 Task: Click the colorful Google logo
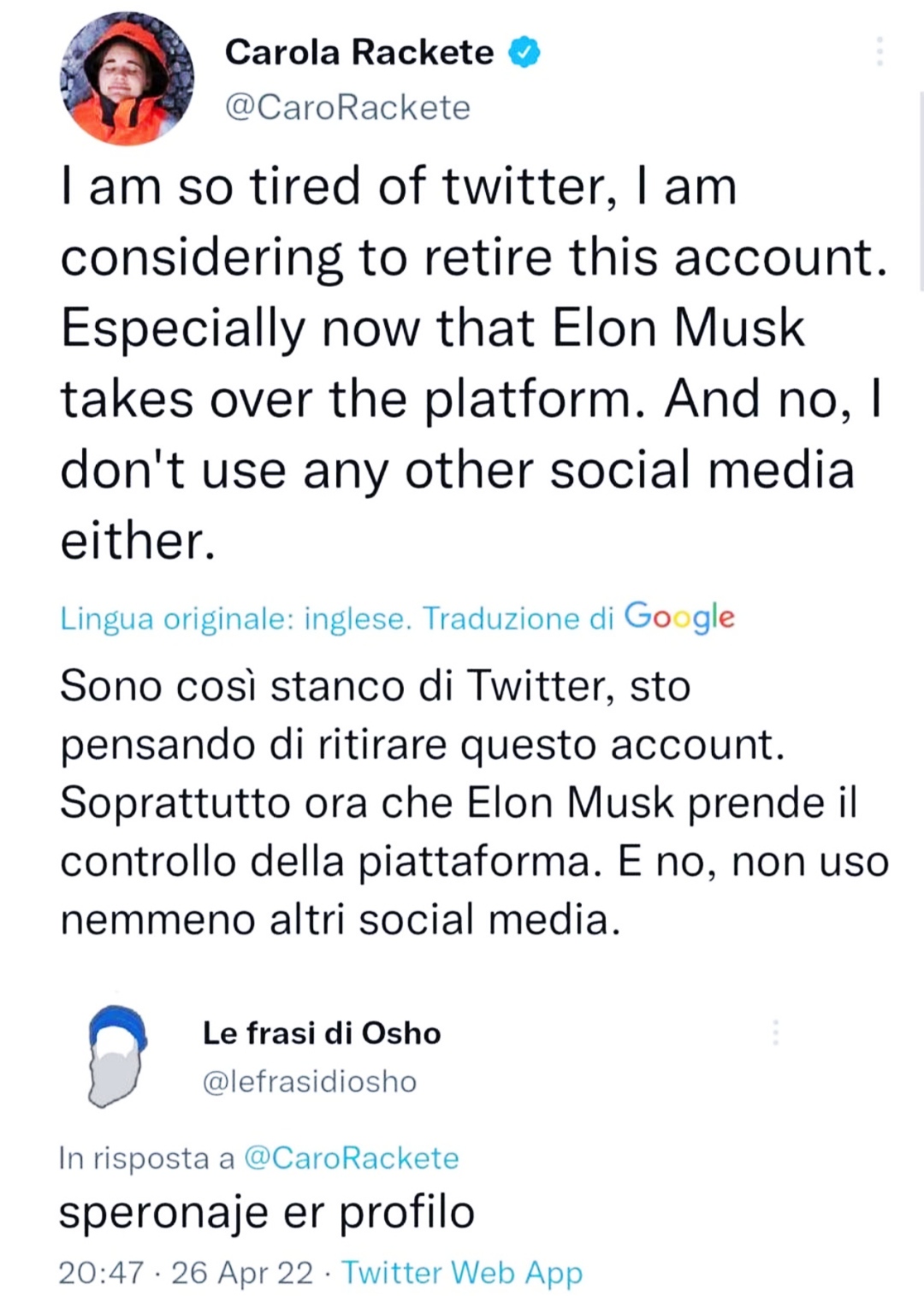coord(679,617)
